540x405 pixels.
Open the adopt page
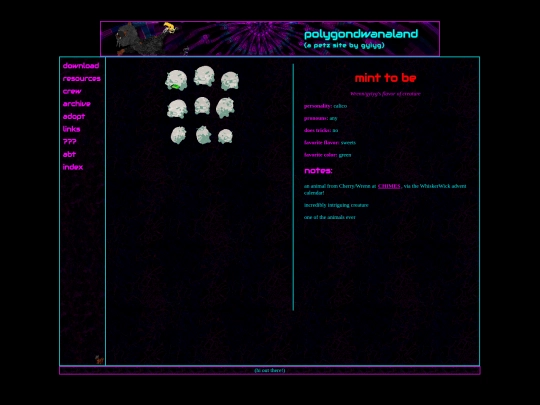coord(74,116)
